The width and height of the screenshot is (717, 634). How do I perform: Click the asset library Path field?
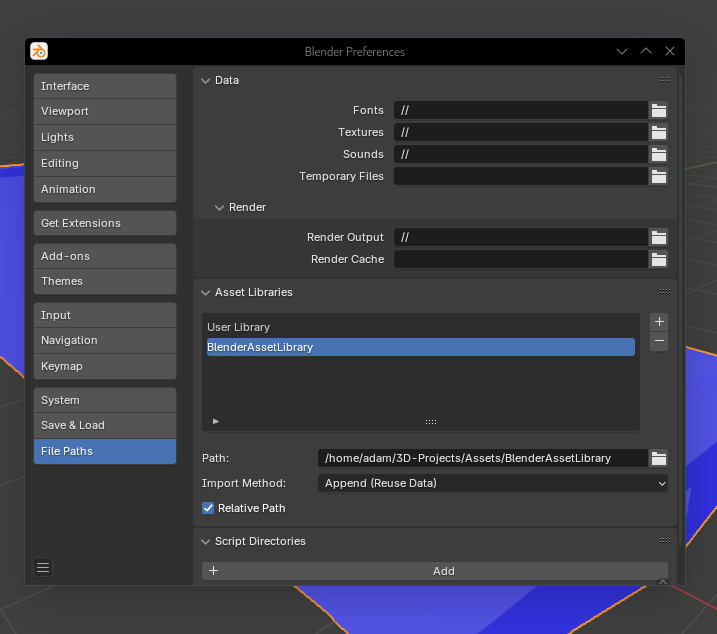tap(483, 458)
